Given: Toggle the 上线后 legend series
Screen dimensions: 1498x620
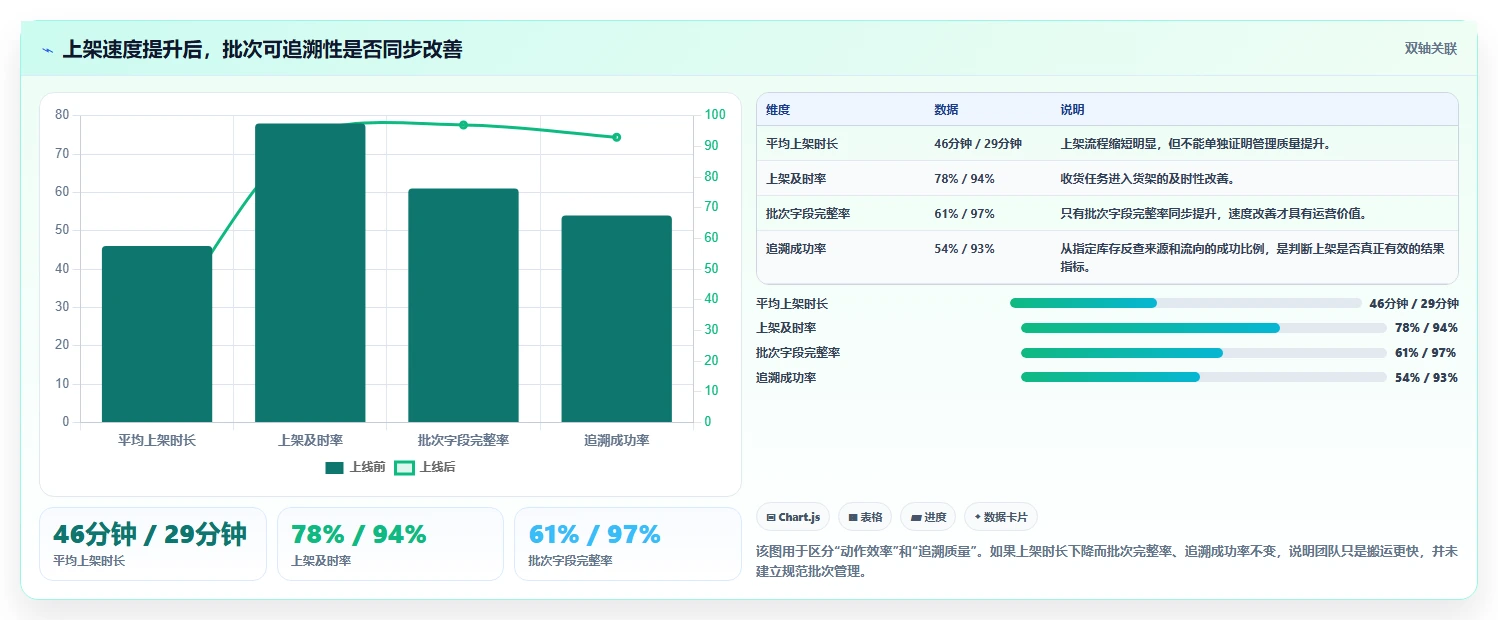Looking at the screenshot, I should tap(425, 467).
